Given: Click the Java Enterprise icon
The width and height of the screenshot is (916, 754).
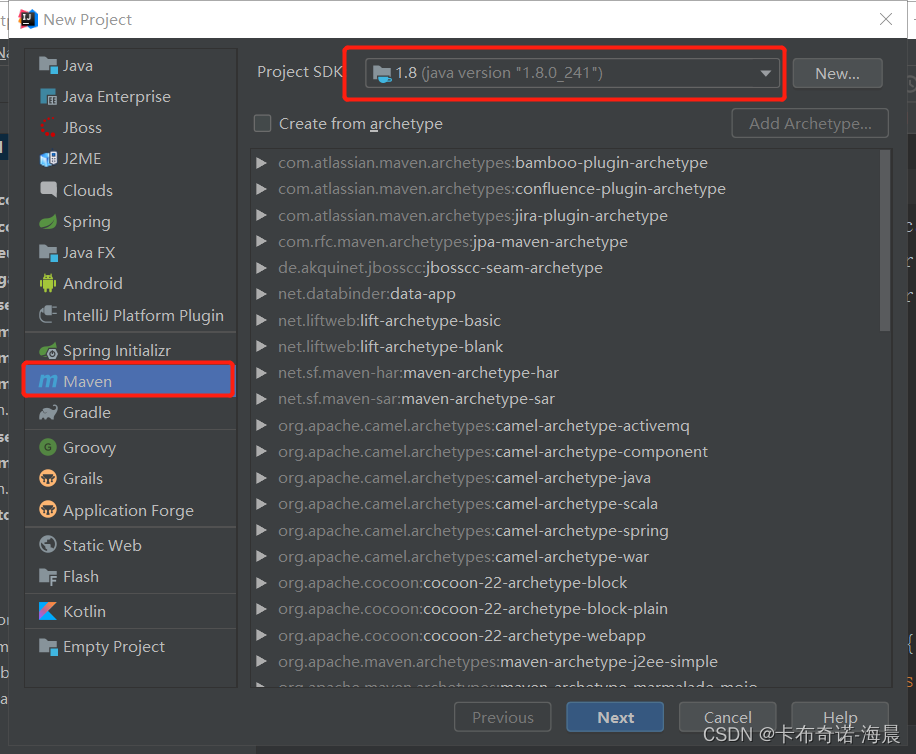Looking at the screenshot, I should coord(48,96).
